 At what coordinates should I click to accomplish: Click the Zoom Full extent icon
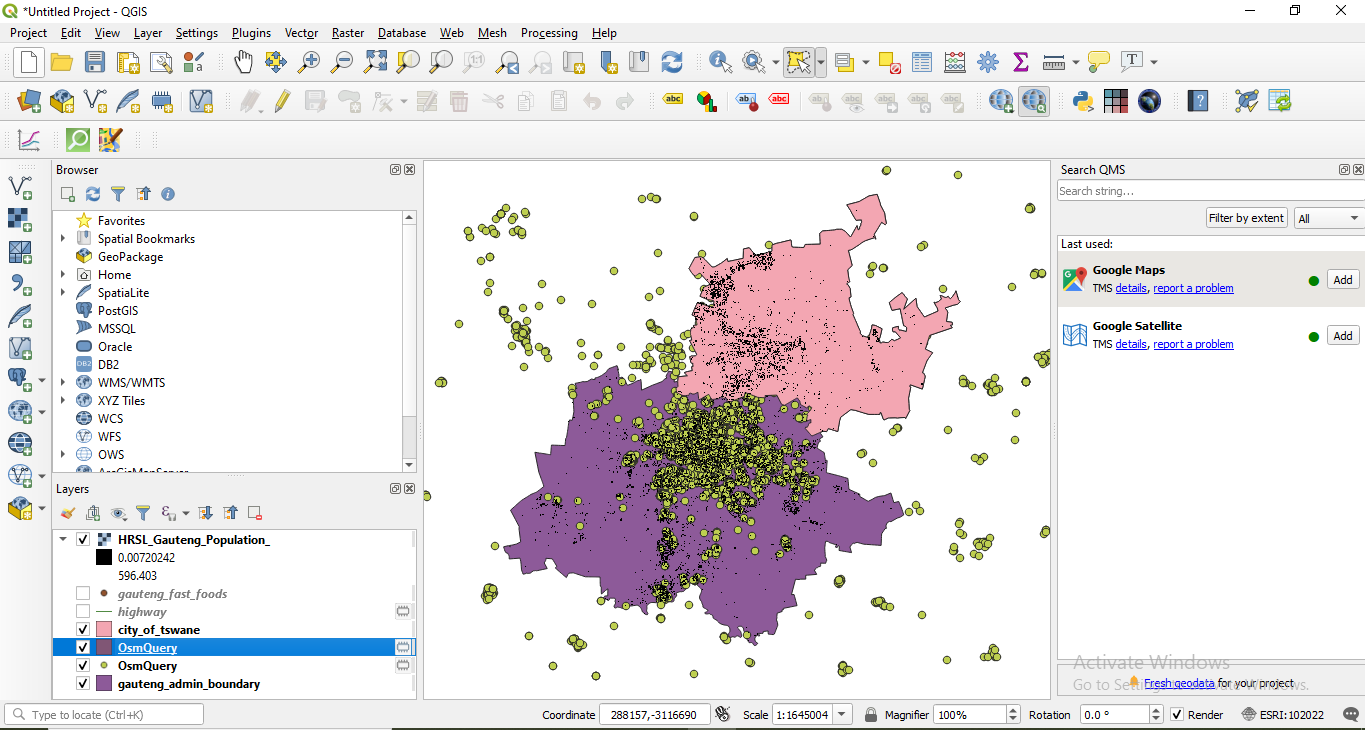click(375, 62)
